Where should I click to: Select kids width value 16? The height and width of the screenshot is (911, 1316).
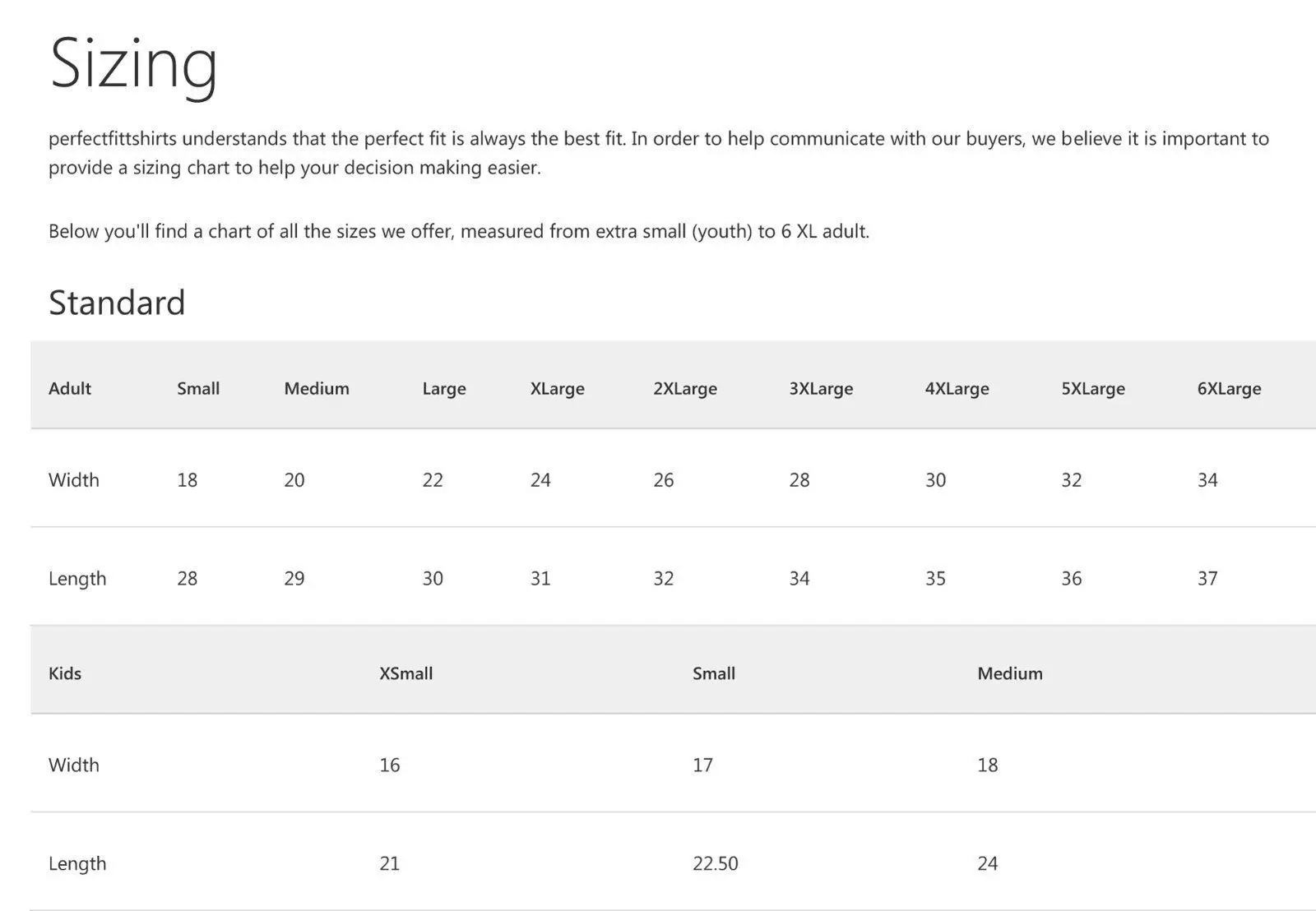pyautogui.click(x=390, y=765)
